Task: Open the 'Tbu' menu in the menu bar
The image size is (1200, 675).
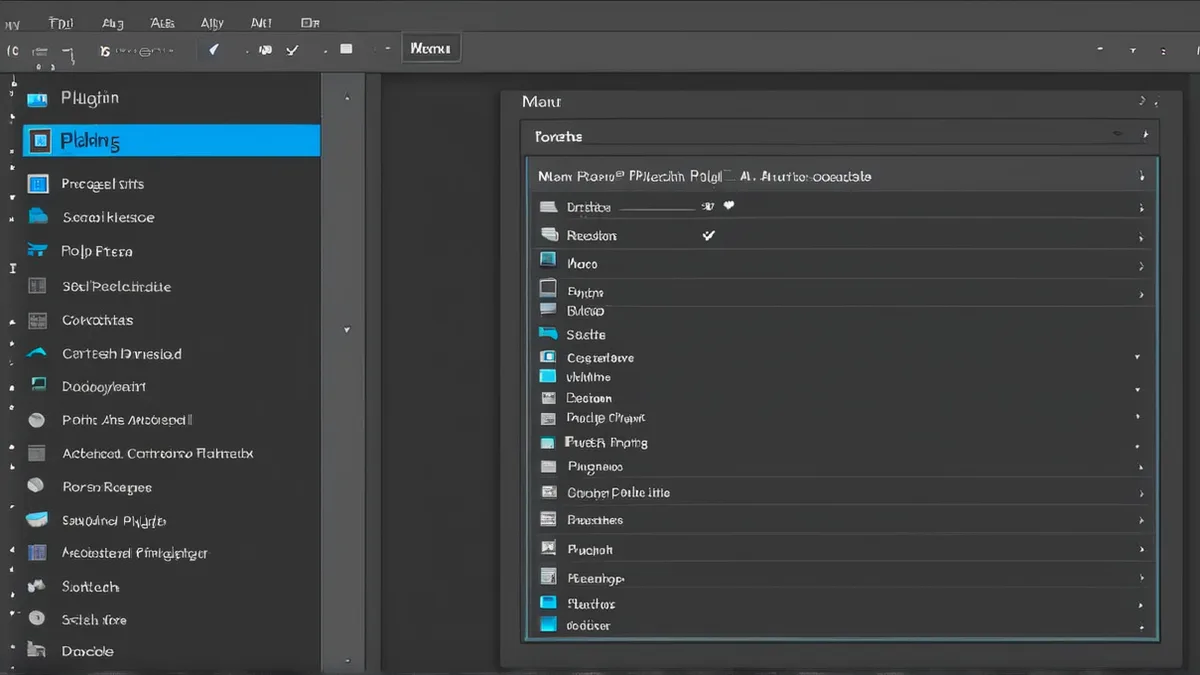Action: click(61, 22)
